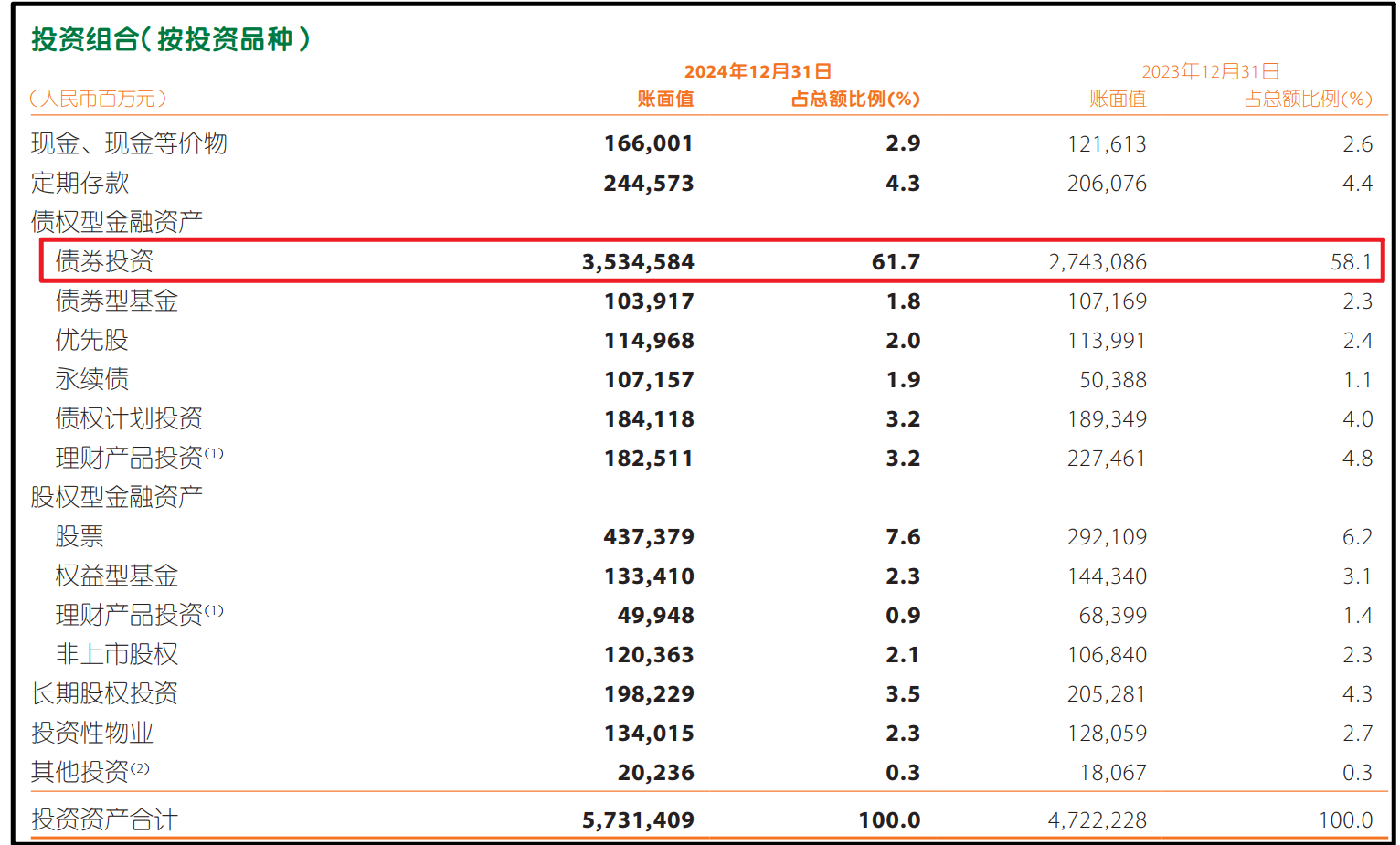Screen dimensions: 1400x845
Task: Select the 61.7 percentage cell
Action: 896,262
